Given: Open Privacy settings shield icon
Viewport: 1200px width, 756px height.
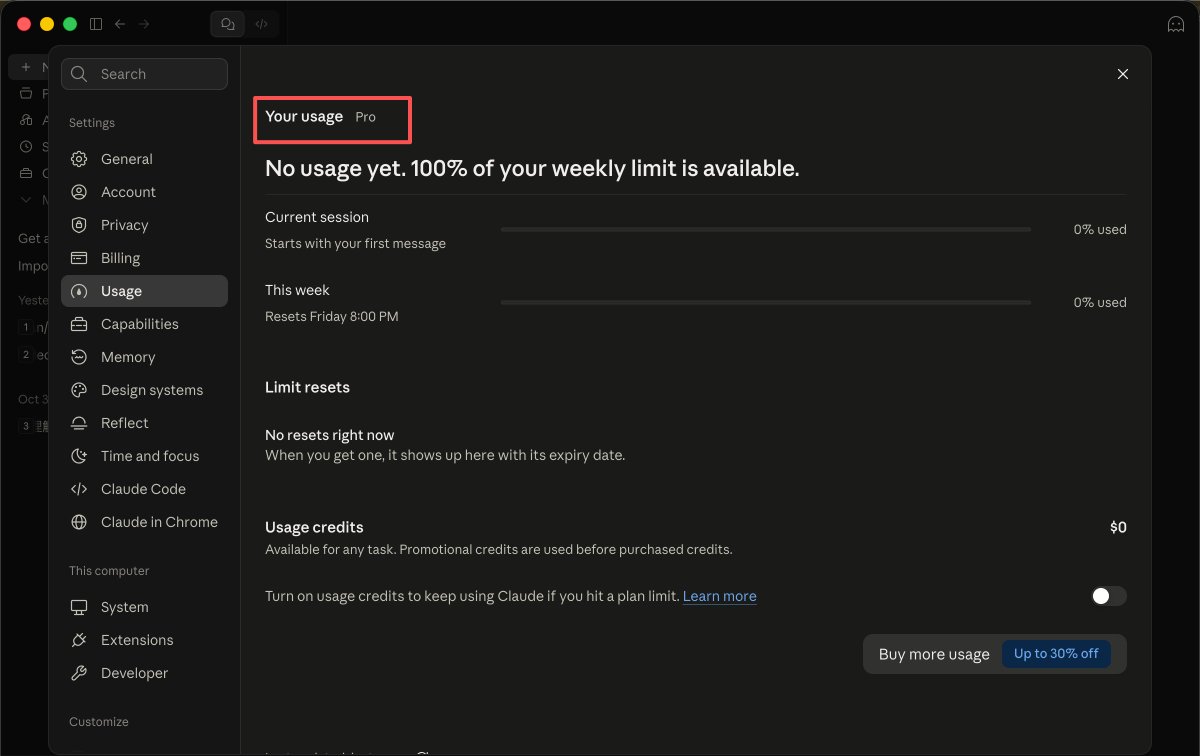Looking at the screenshot, I should pyautogui.click(x=80, y=225).
